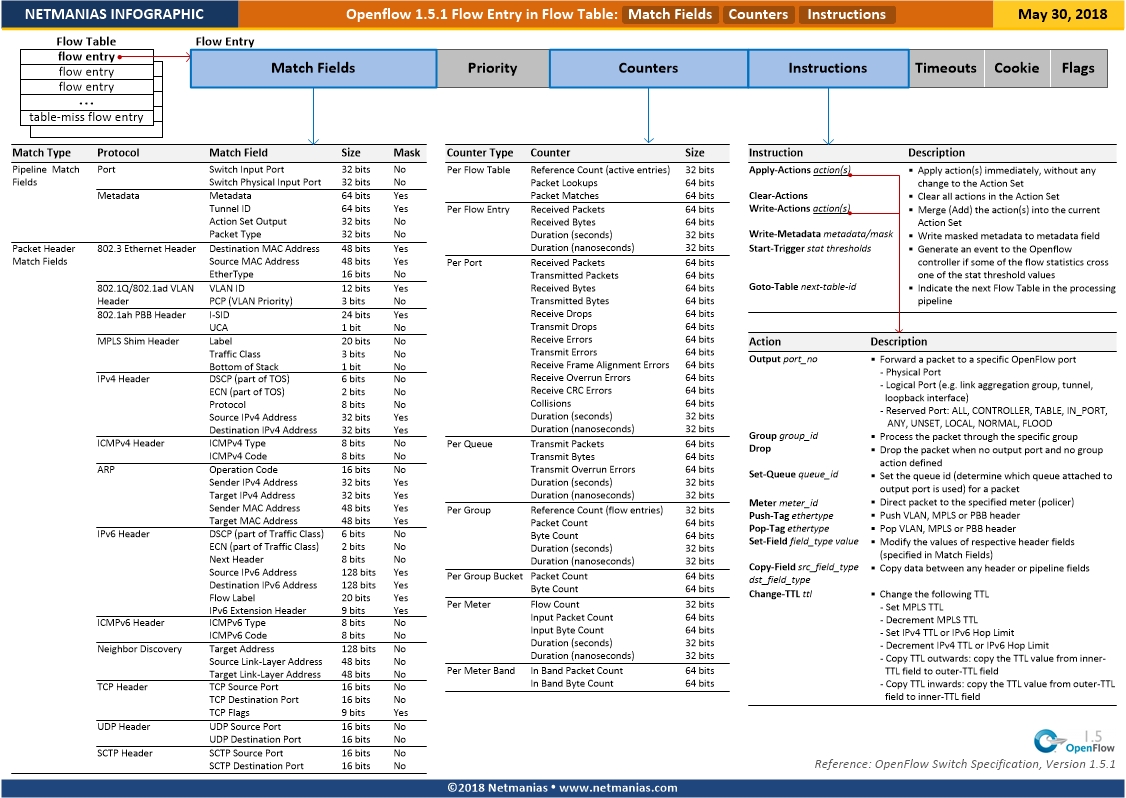This screenshot has height=798, width=1126.
Task: Select the Instructions pill in the title banner
Action: 846,14
